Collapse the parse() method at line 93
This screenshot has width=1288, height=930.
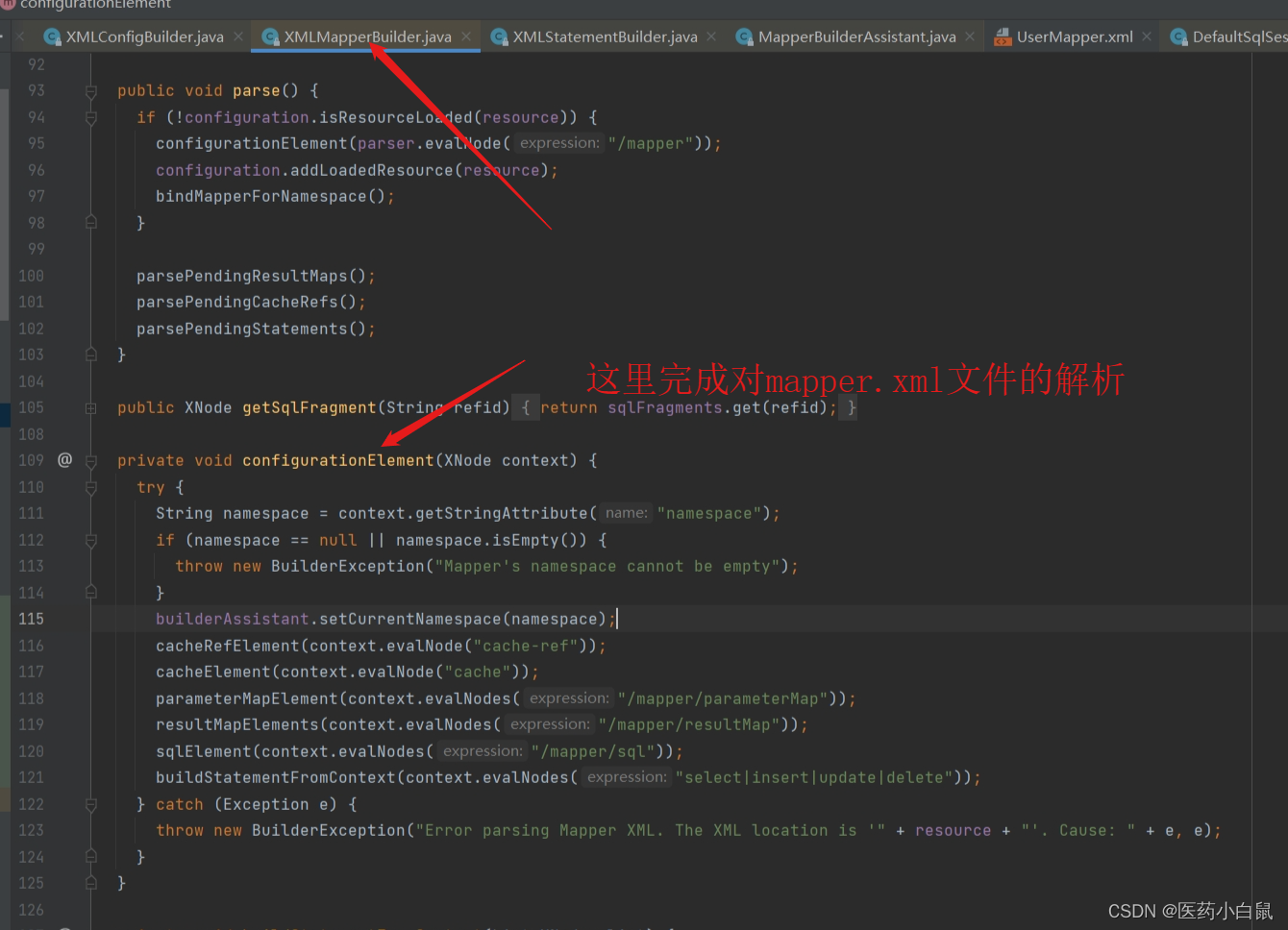91,91
